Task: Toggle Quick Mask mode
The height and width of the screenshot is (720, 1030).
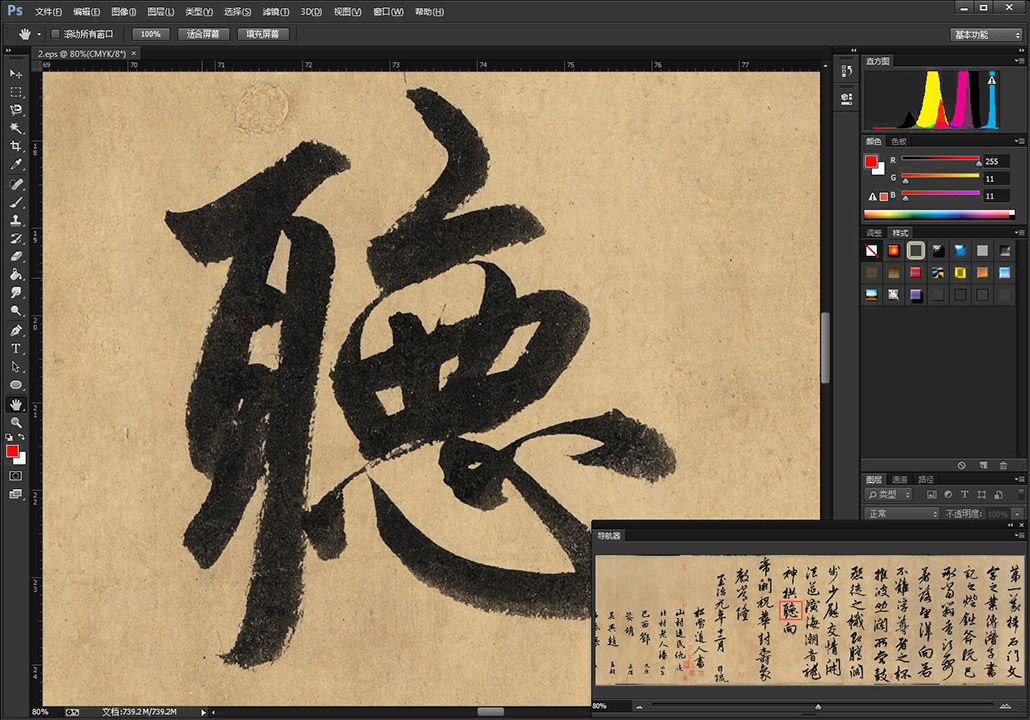Action: point(16,476)
